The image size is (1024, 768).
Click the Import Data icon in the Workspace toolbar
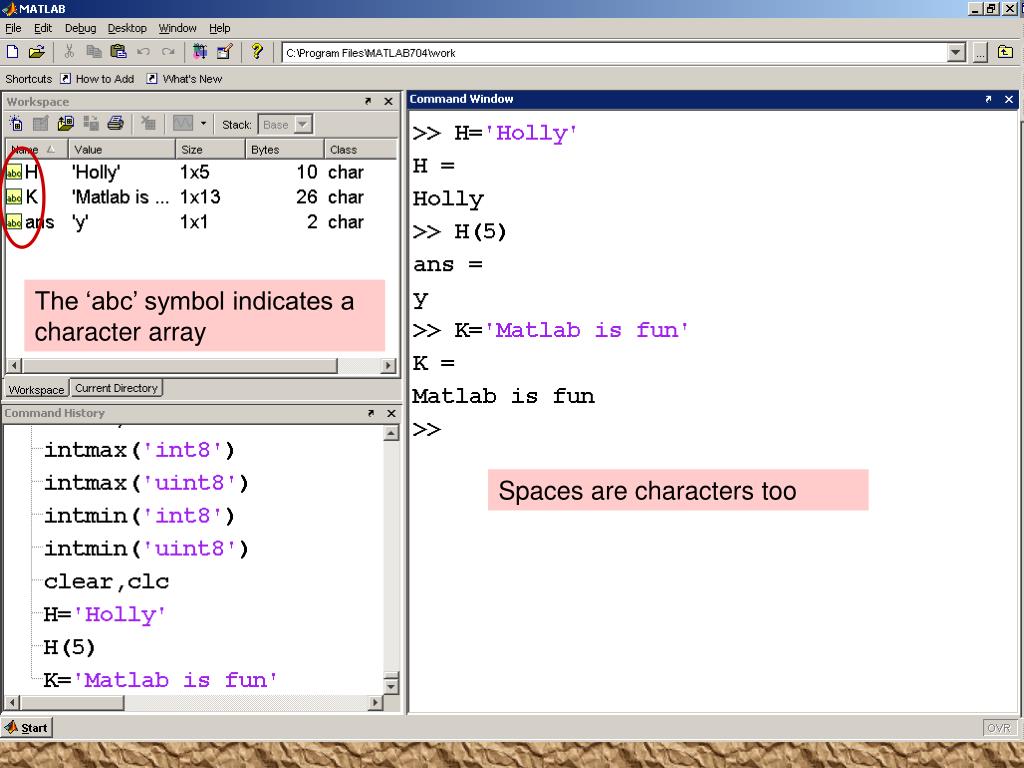pyautogui.click(x=65, y=123)
